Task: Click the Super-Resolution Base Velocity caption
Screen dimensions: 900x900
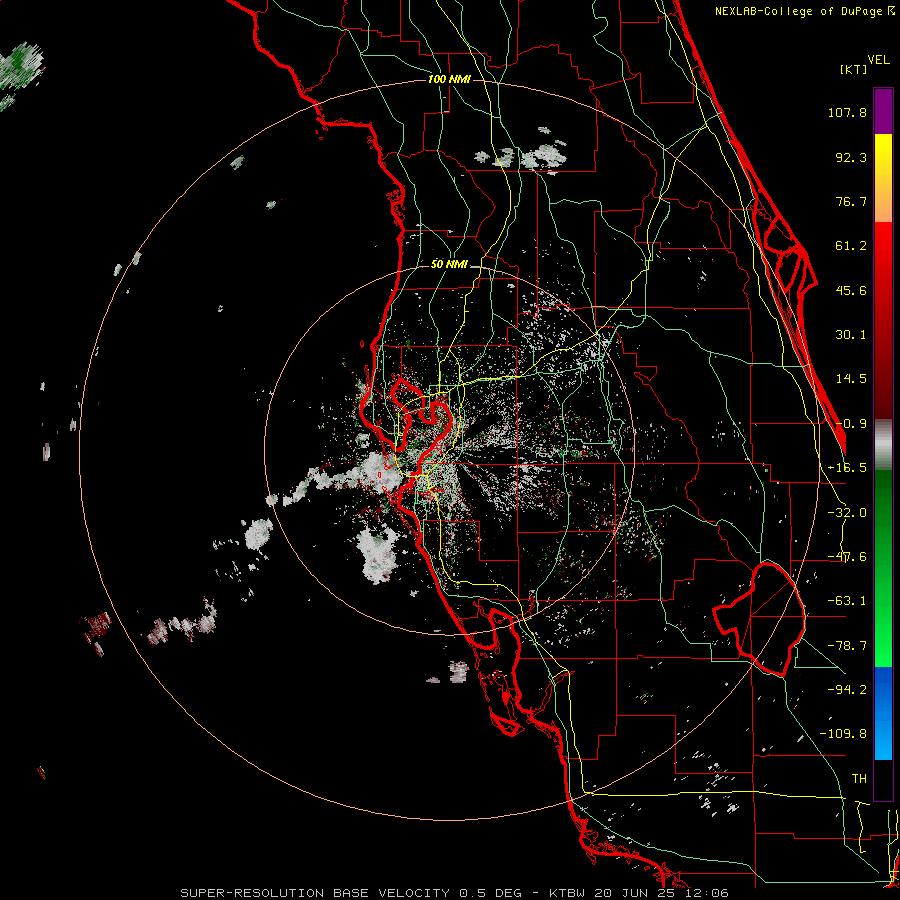Action: tap(455, 893)
